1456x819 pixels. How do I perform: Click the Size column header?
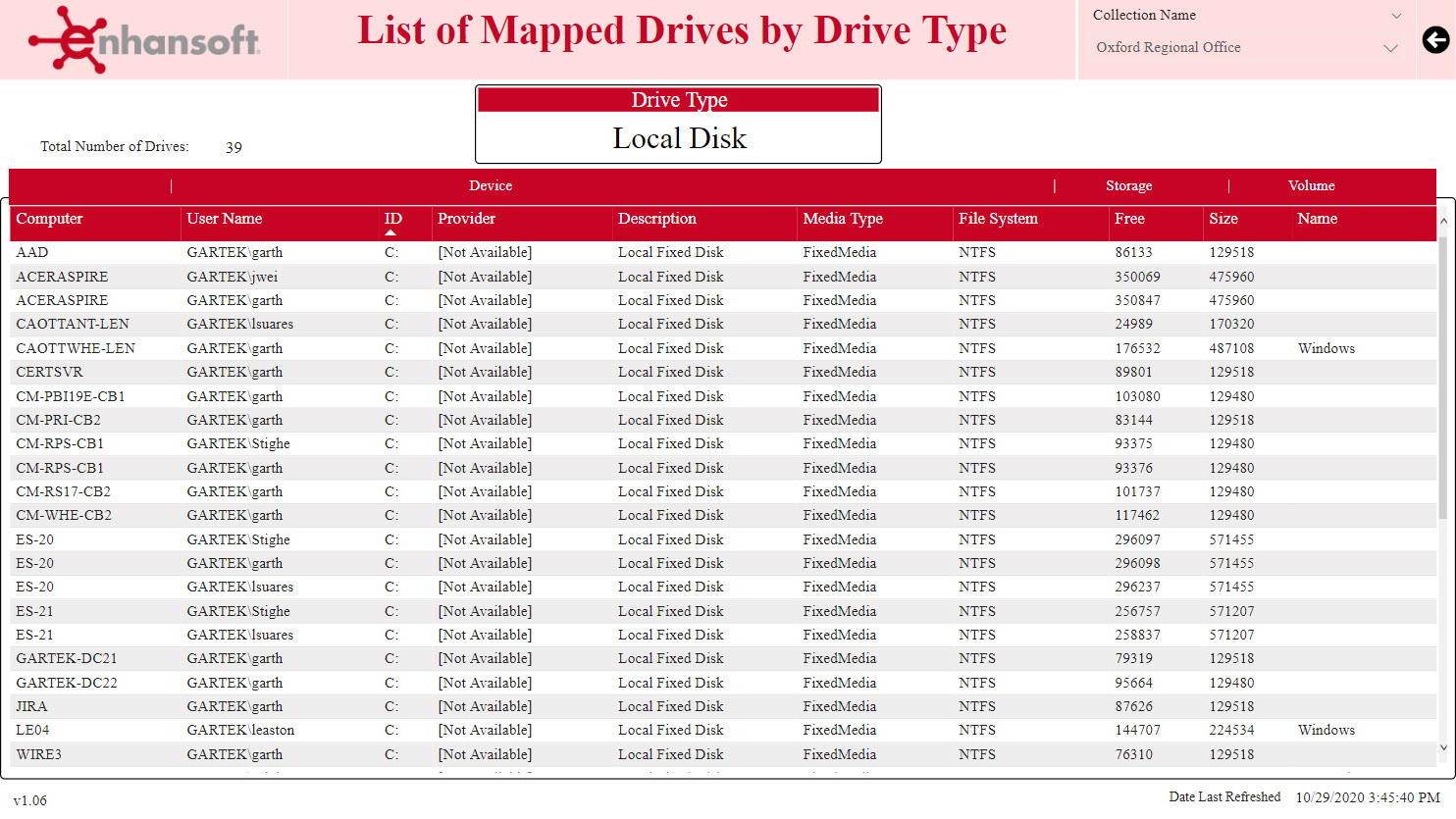(1222, 218)
